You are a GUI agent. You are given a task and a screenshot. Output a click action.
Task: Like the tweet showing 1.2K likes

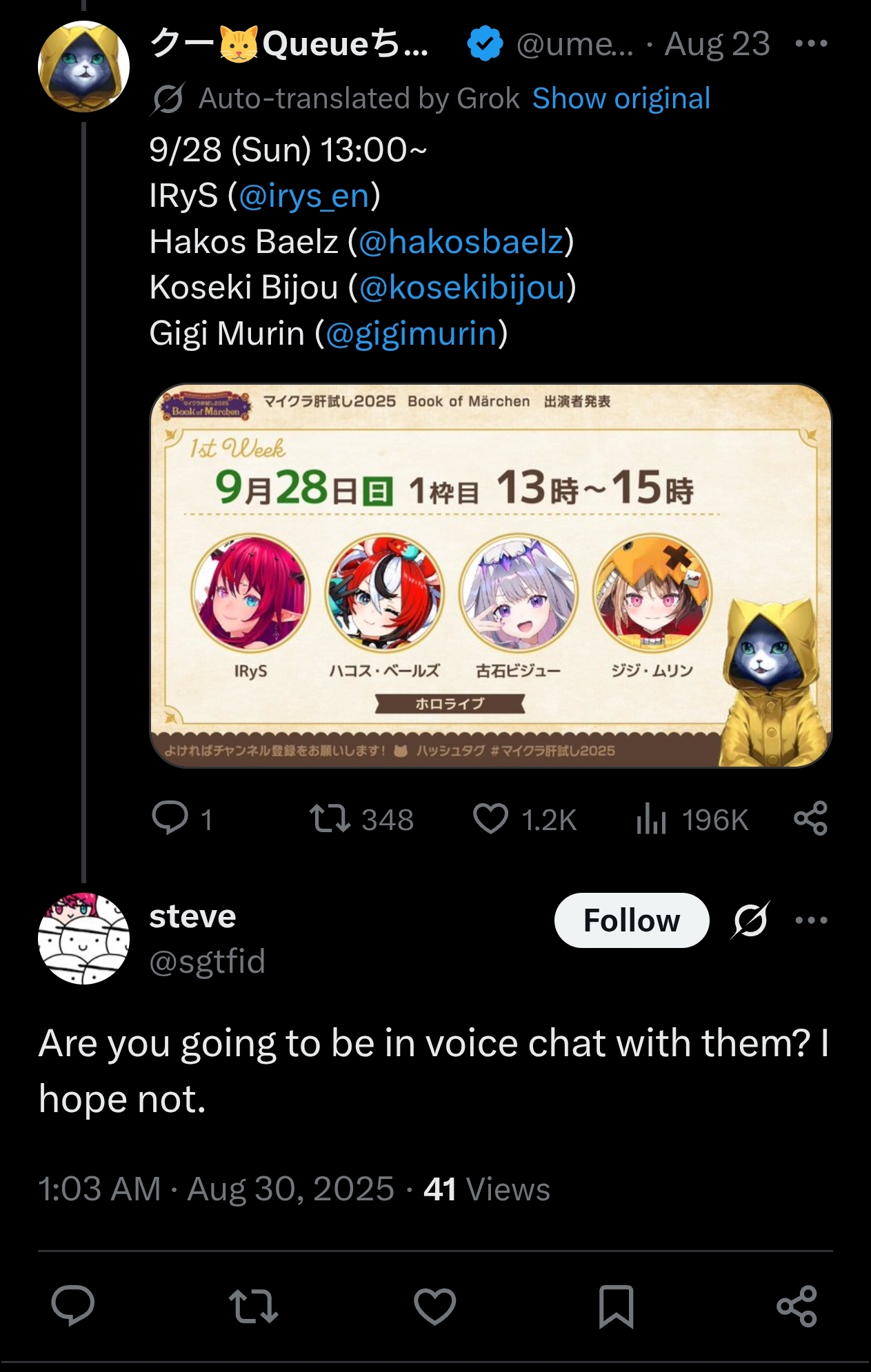(490, 819)
